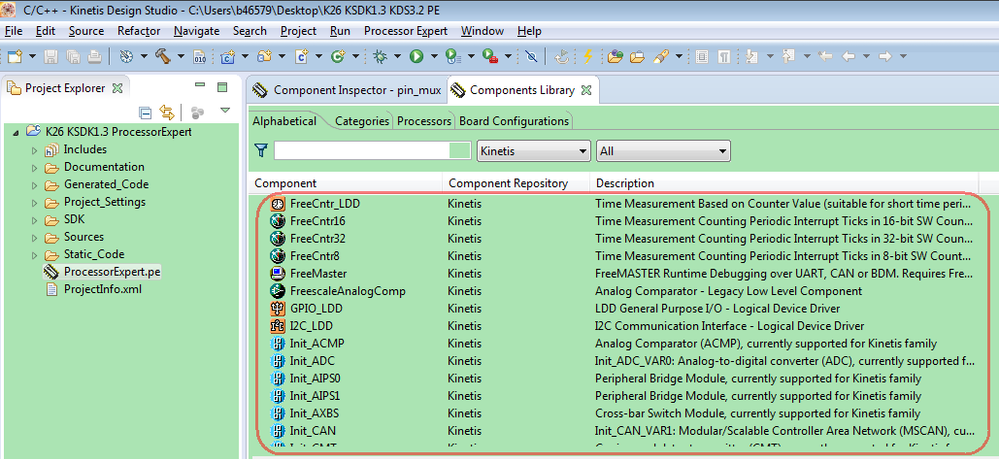
Task: Select the Alphabetical tab
Action: [284, 120]
